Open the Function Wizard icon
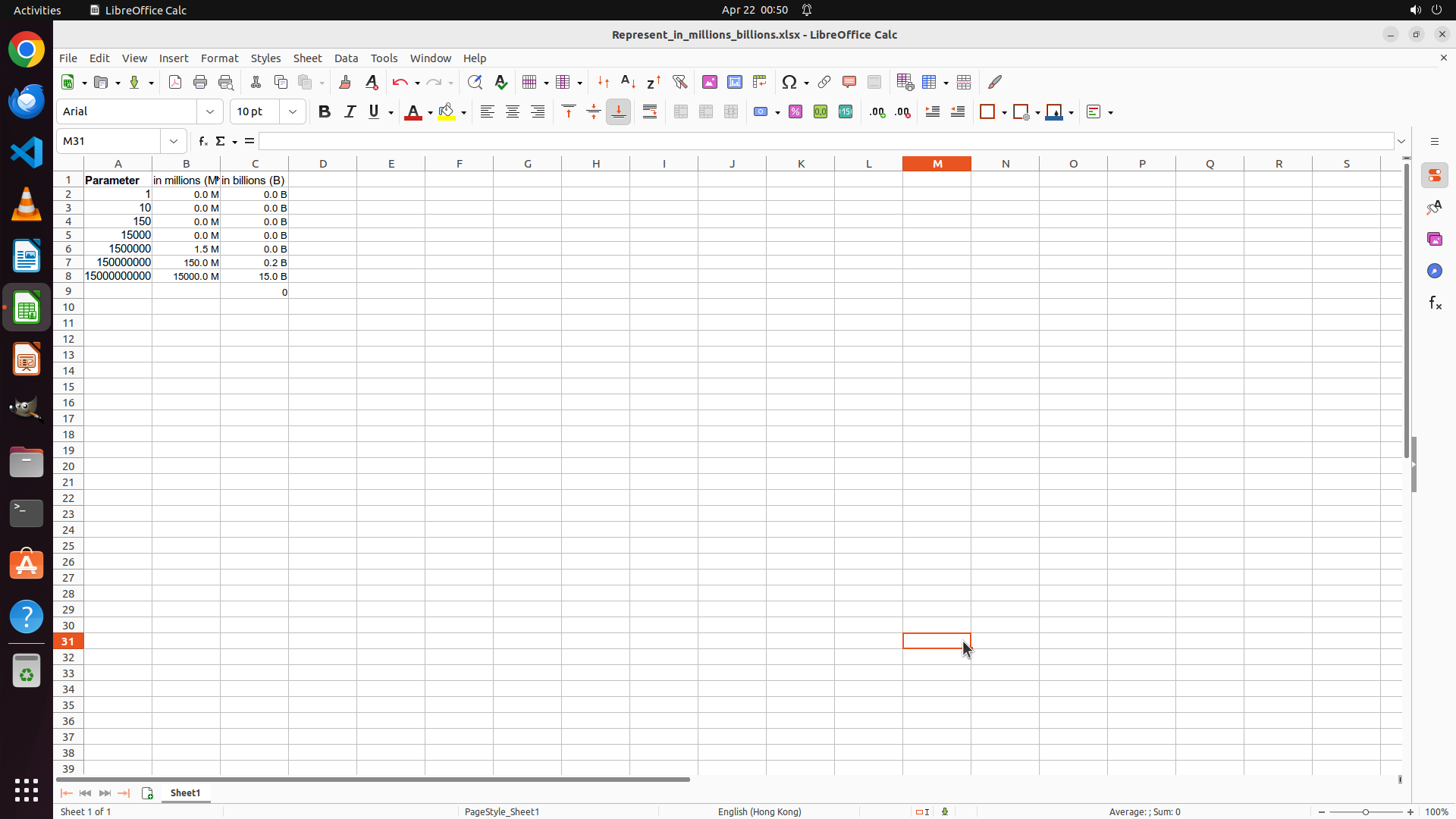This screenshot has width=1456, height=819. [x=202, y=141]
